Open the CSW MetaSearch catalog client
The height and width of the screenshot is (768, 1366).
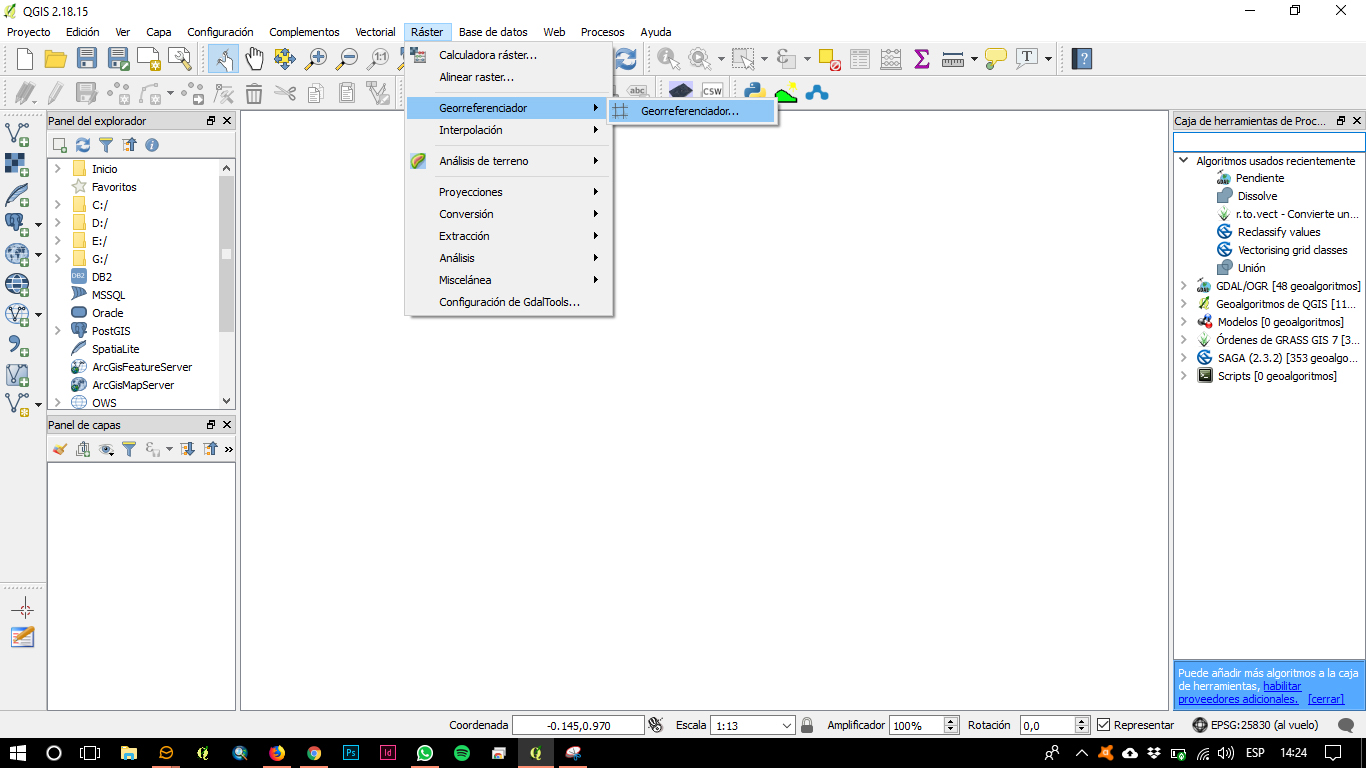[x=712, y=90]
